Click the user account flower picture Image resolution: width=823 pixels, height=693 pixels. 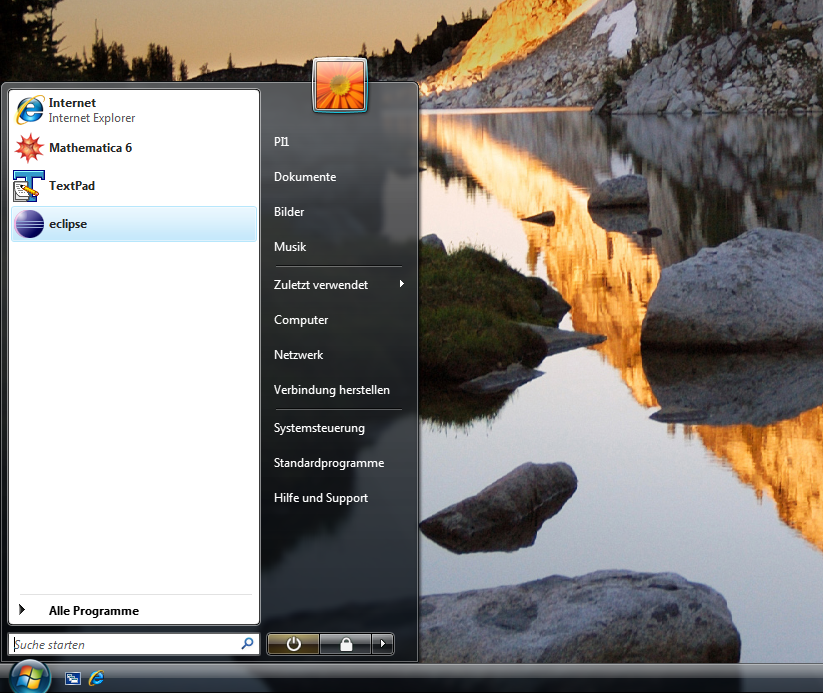[x=340, y=85]
